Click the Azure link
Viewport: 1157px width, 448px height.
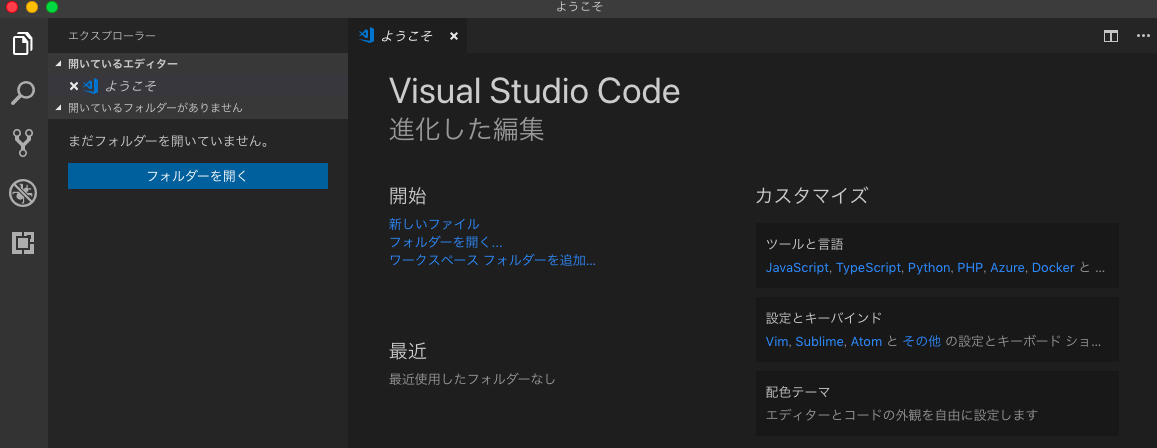pos(1007,268)
